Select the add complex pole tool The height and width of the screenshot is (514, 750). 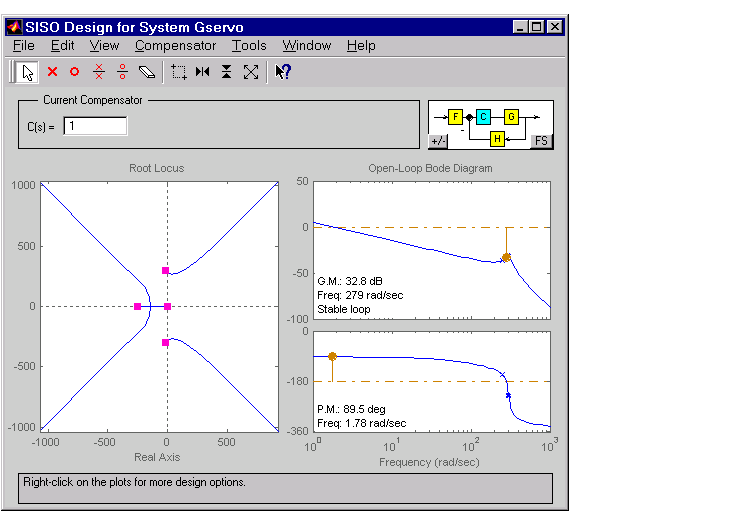tap(98, 72)
